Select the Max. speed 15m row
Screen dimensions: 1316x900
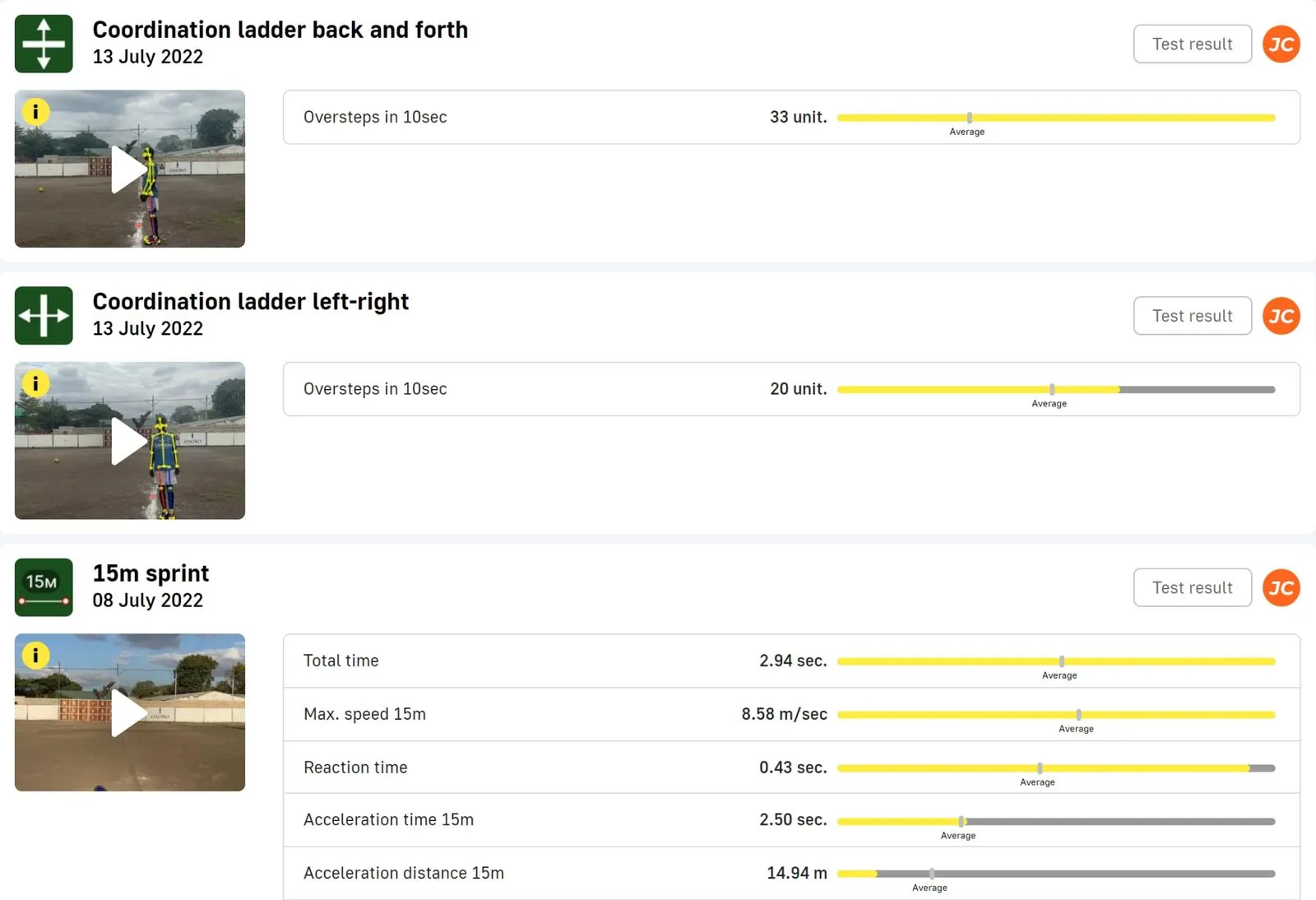point(526,714)
